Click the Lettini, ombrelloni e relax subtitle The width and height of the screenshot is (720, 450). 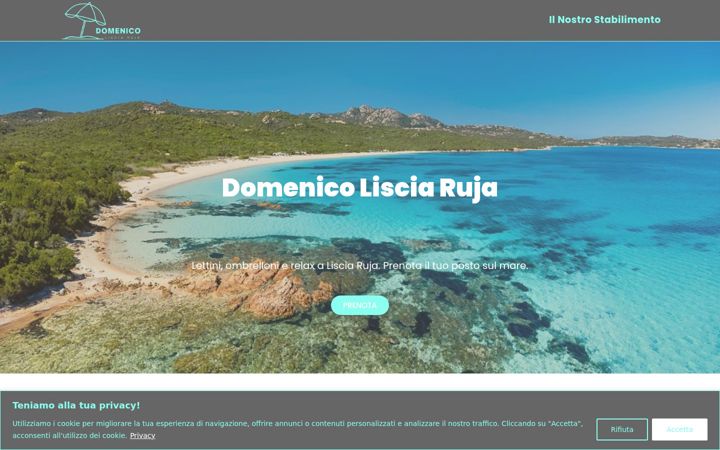click(360, 266)
